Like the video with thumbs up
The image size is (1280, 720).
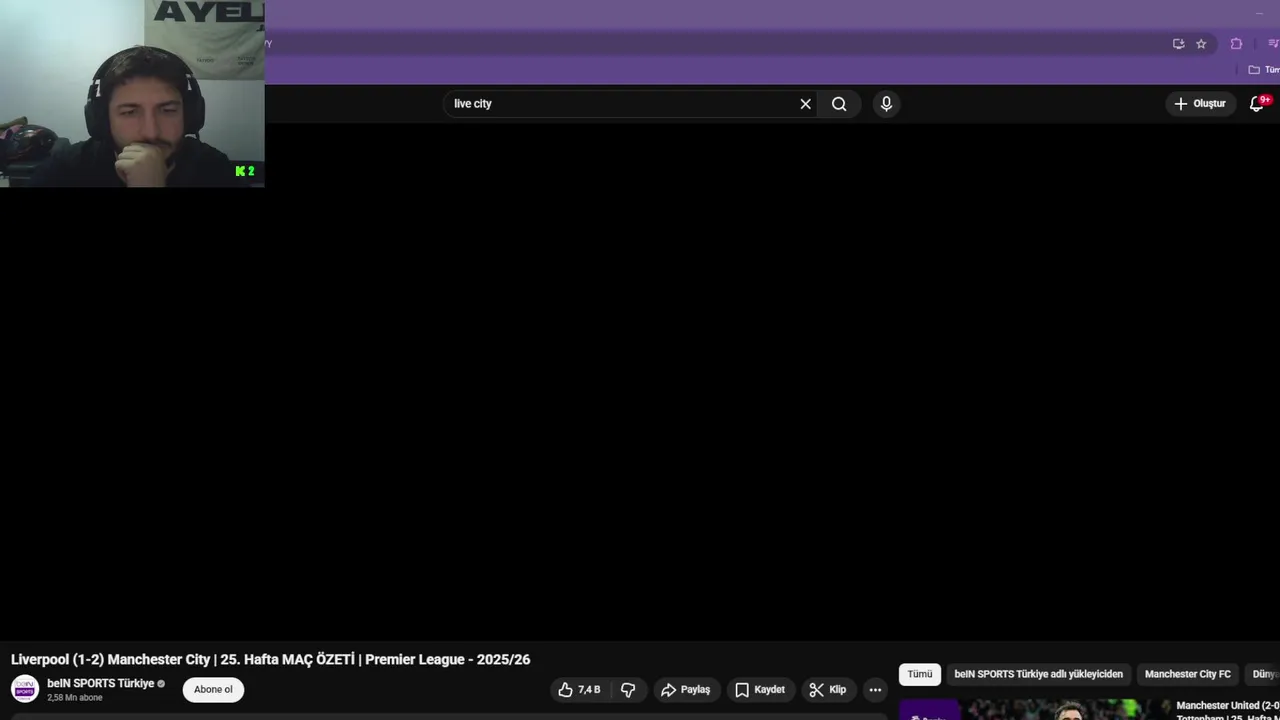[579, 690]
